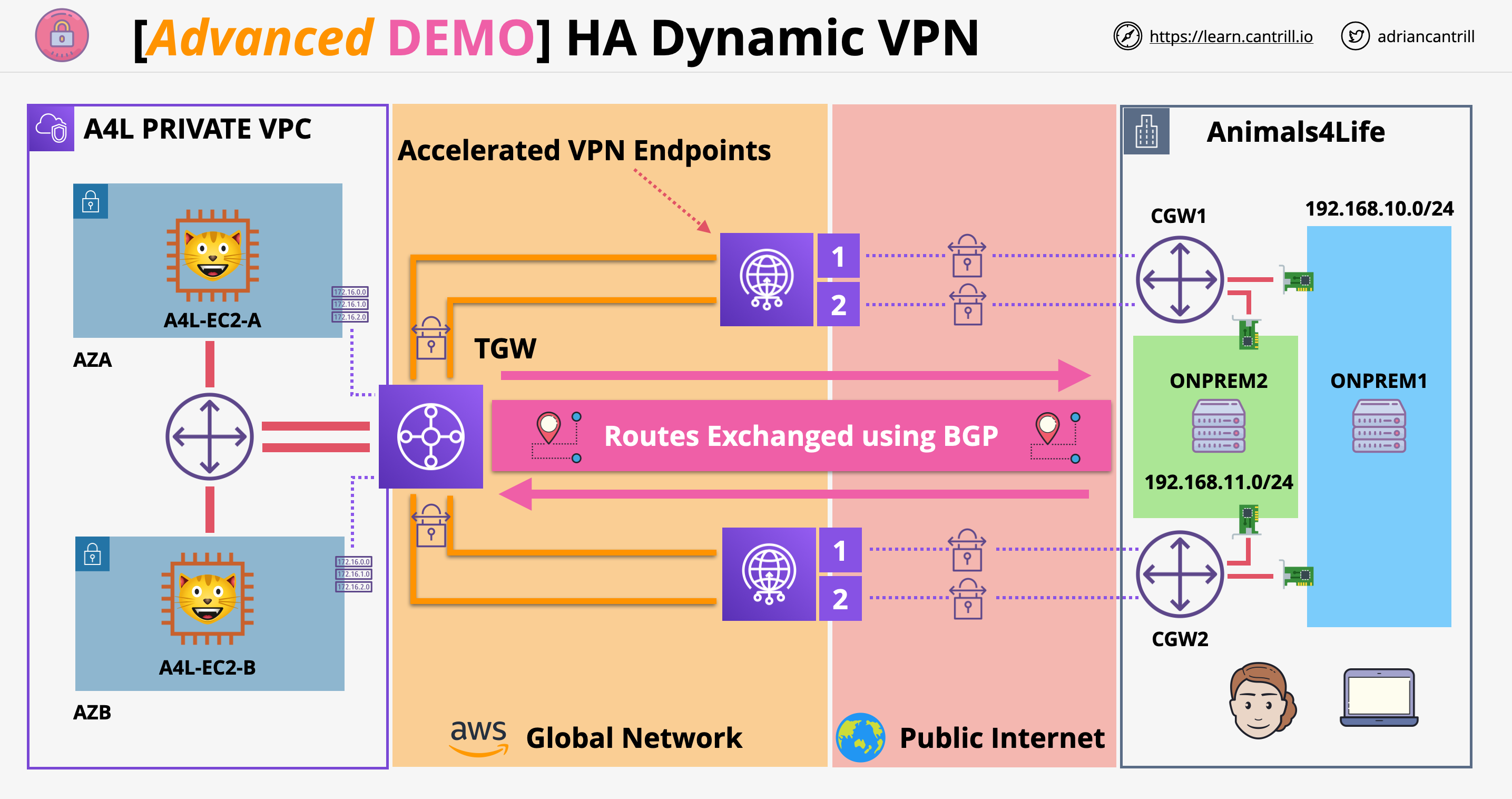Click the AZA subnet padlock icon
Image resolution: width=1512 pixels, height=799 pixels.
[x=91, y=201]
